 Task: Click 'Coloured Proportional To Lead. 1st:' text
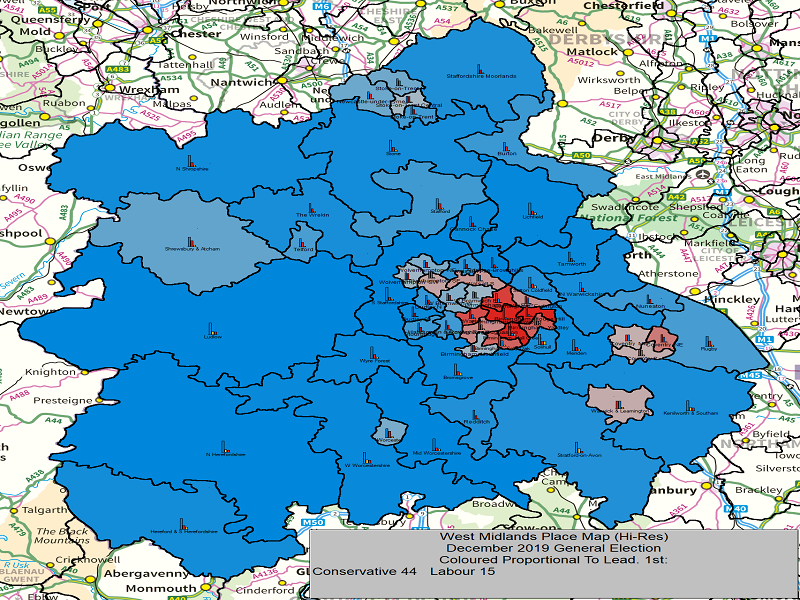click(554, 560)
